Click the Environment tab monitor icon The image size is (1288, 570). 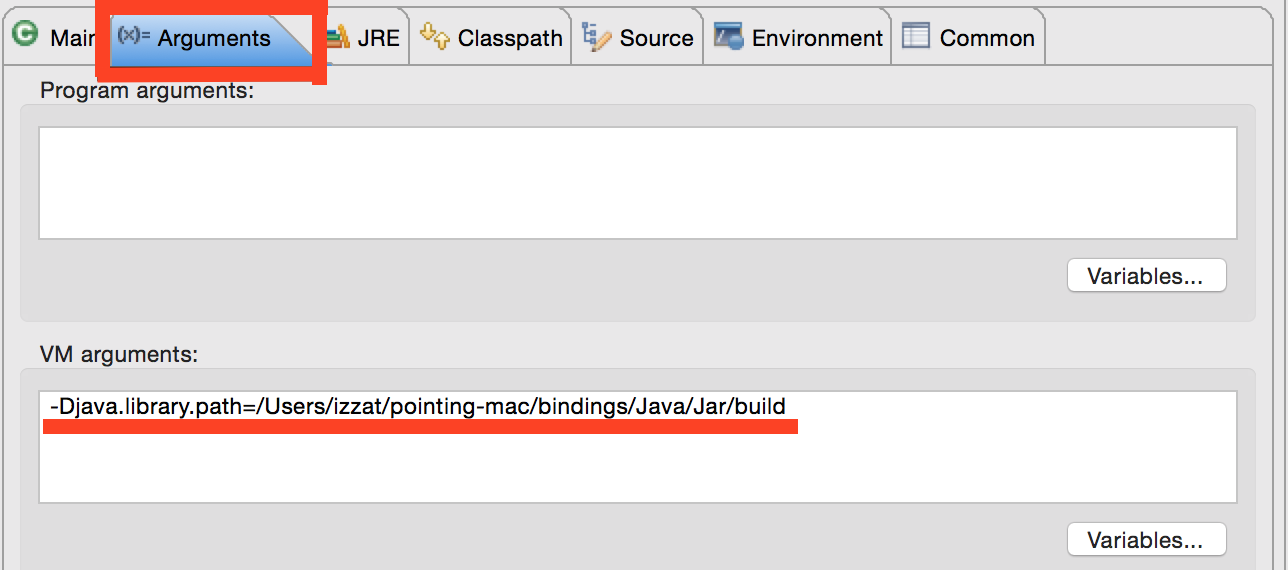coord(728,37)
